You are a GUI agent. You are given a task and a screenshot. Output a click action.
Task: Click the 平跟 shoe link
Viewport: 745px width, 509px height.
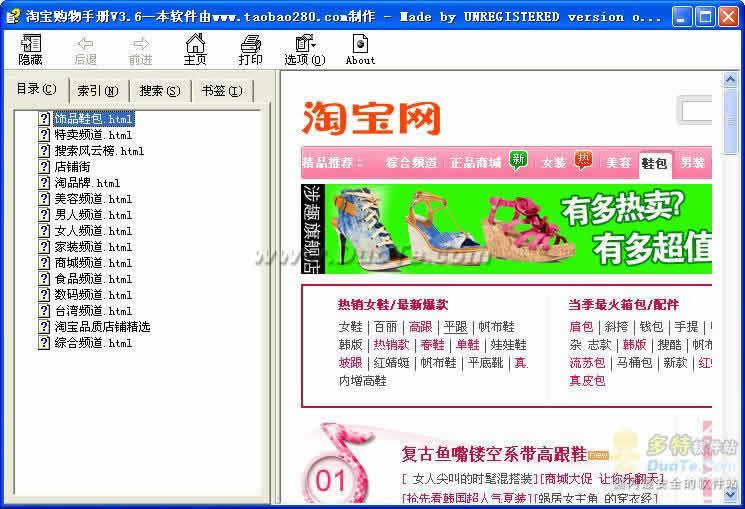[456, 327]
